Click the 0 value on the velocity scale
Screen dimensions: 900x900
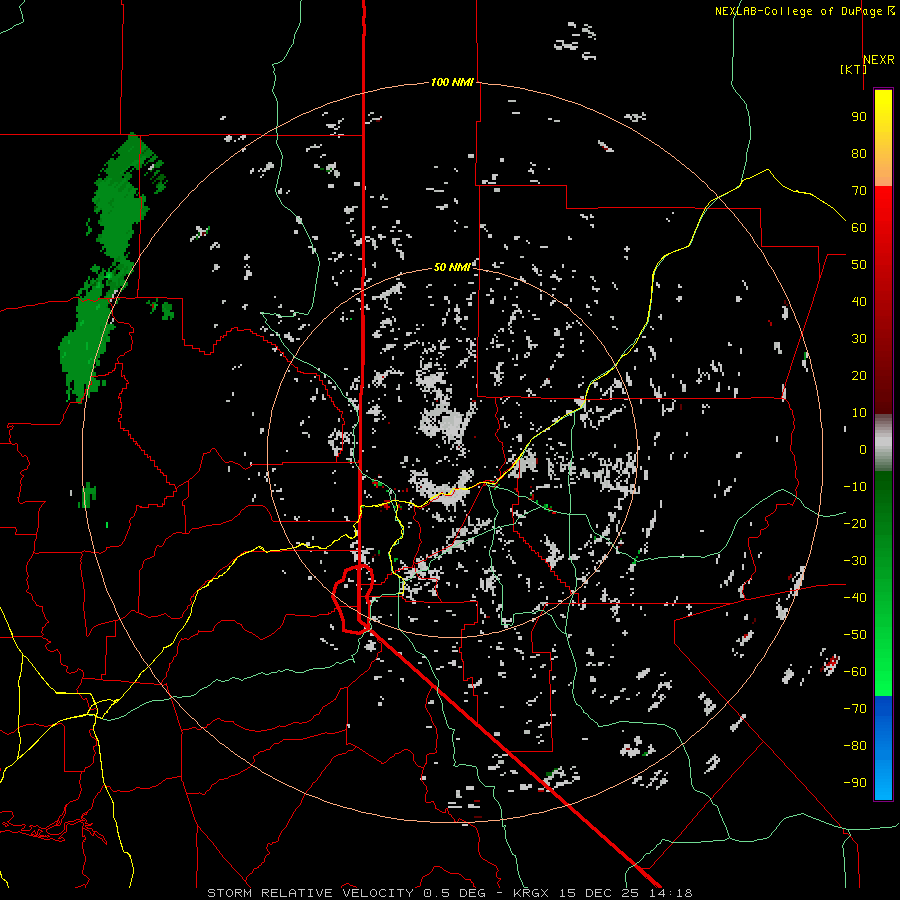(863, 449)
